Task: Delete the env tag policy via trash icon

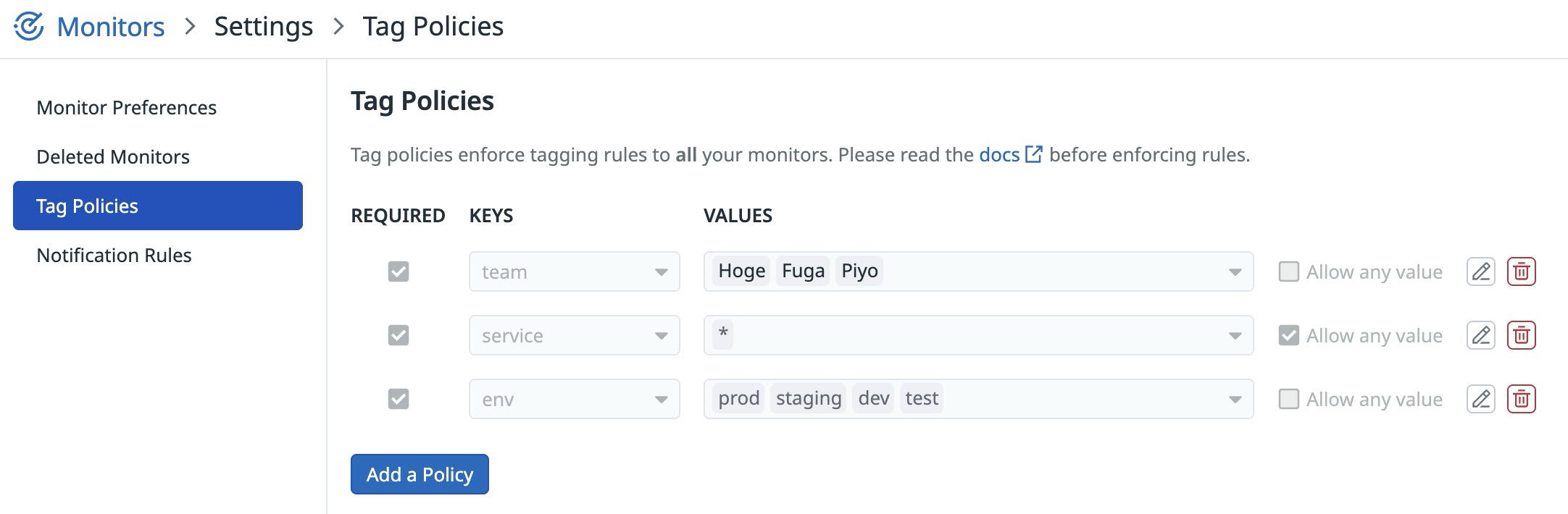Action: [1522, 399]
